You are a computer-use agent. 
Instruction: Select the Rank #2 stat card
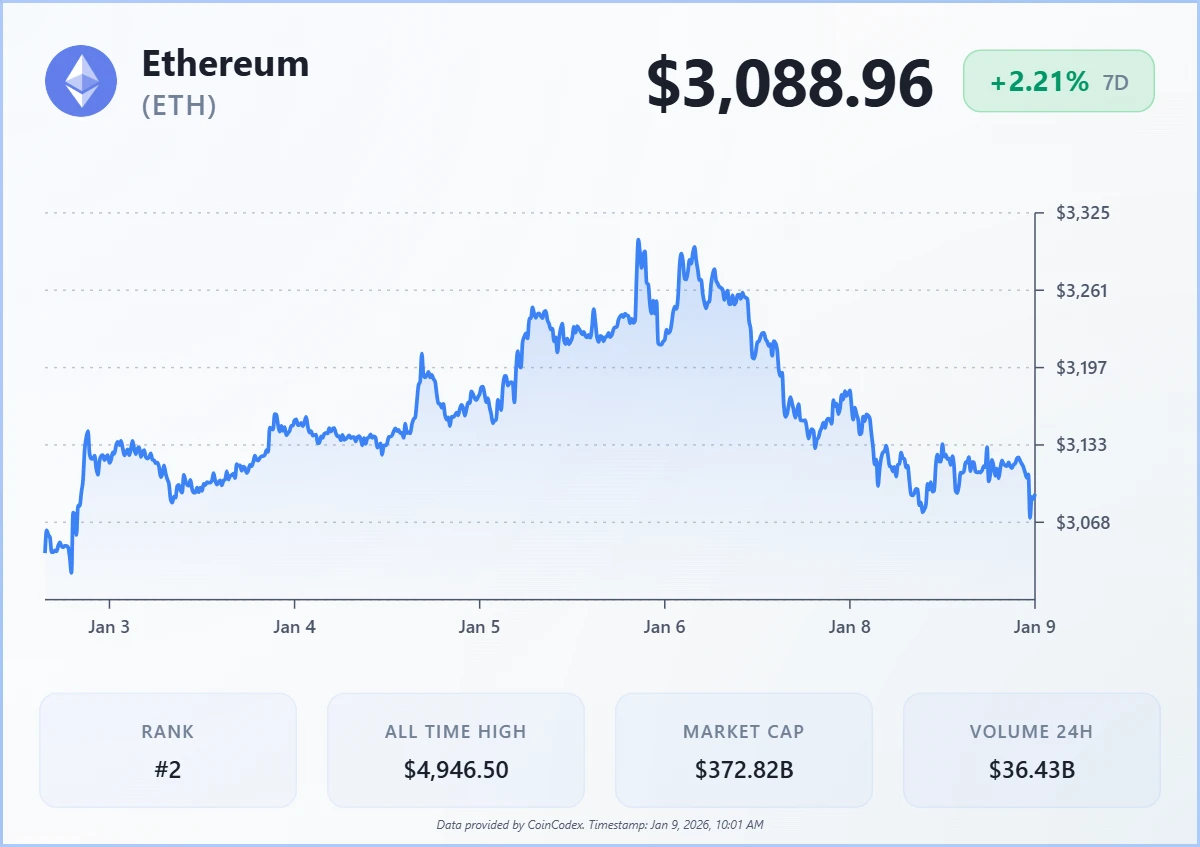pos(168,750)
